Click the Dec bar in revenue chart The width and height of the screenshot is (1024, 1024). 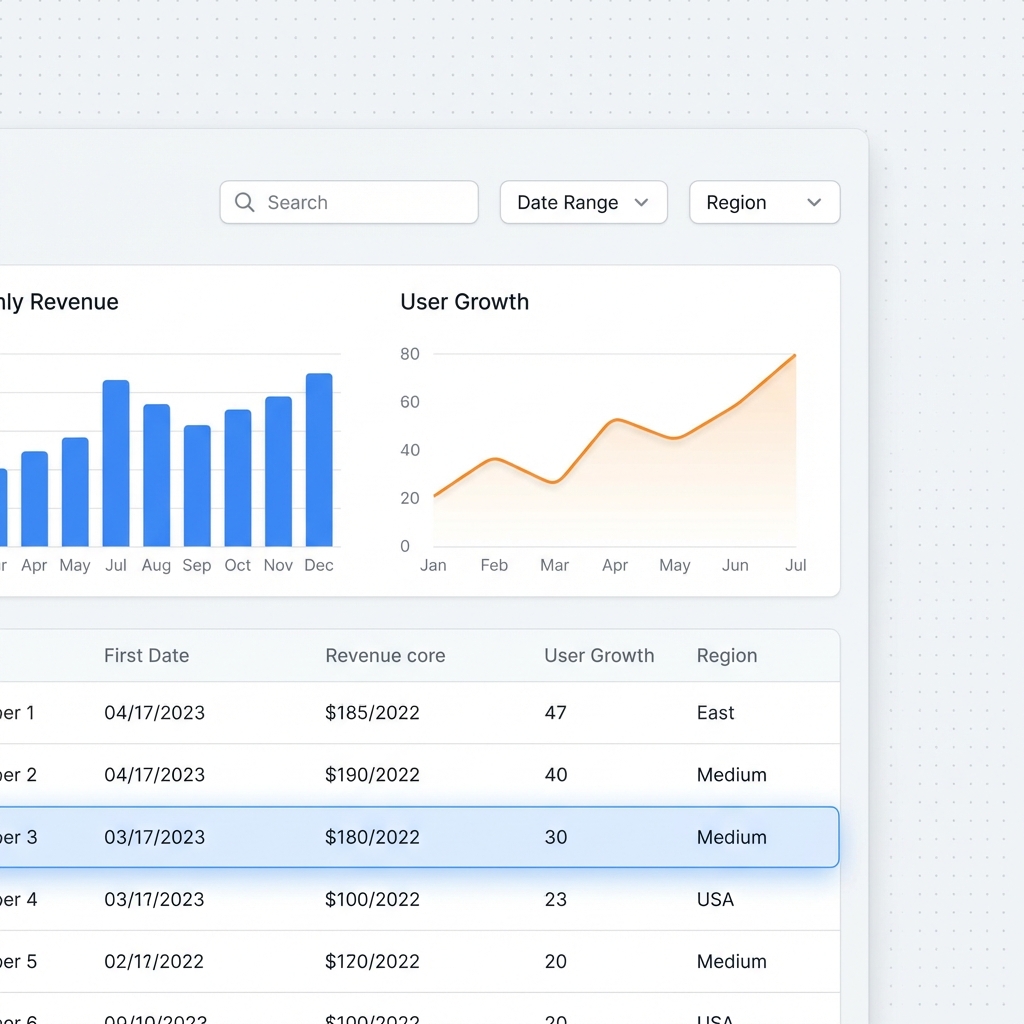click(319, 460)
